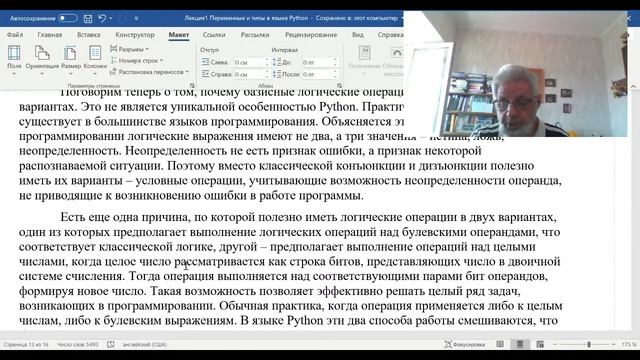Switch to Read Mode view icon
Viewport: 640px width, 360px height.
click(500, 344)
